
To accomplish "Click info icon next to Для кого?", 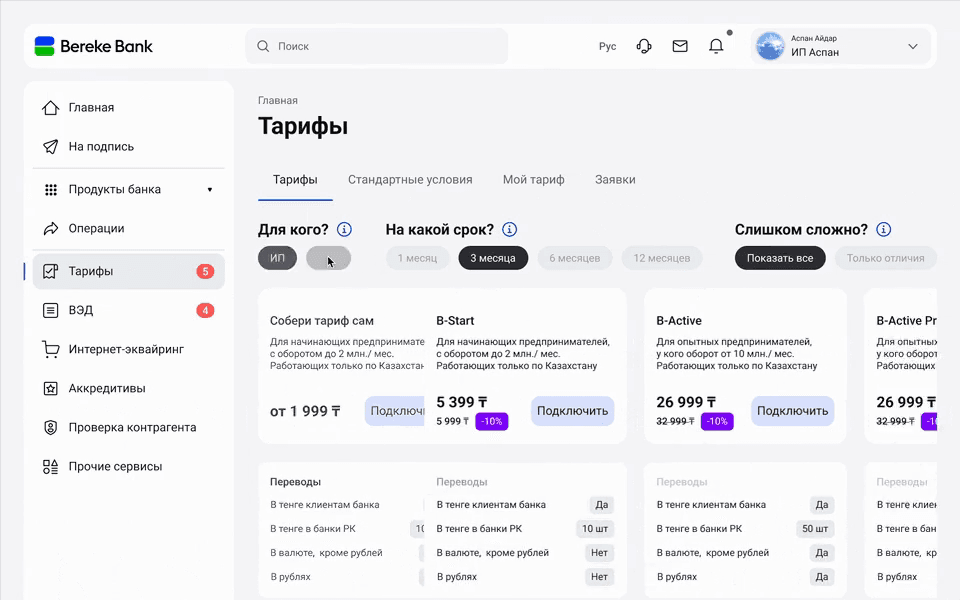I will click(x=344, y=230).
